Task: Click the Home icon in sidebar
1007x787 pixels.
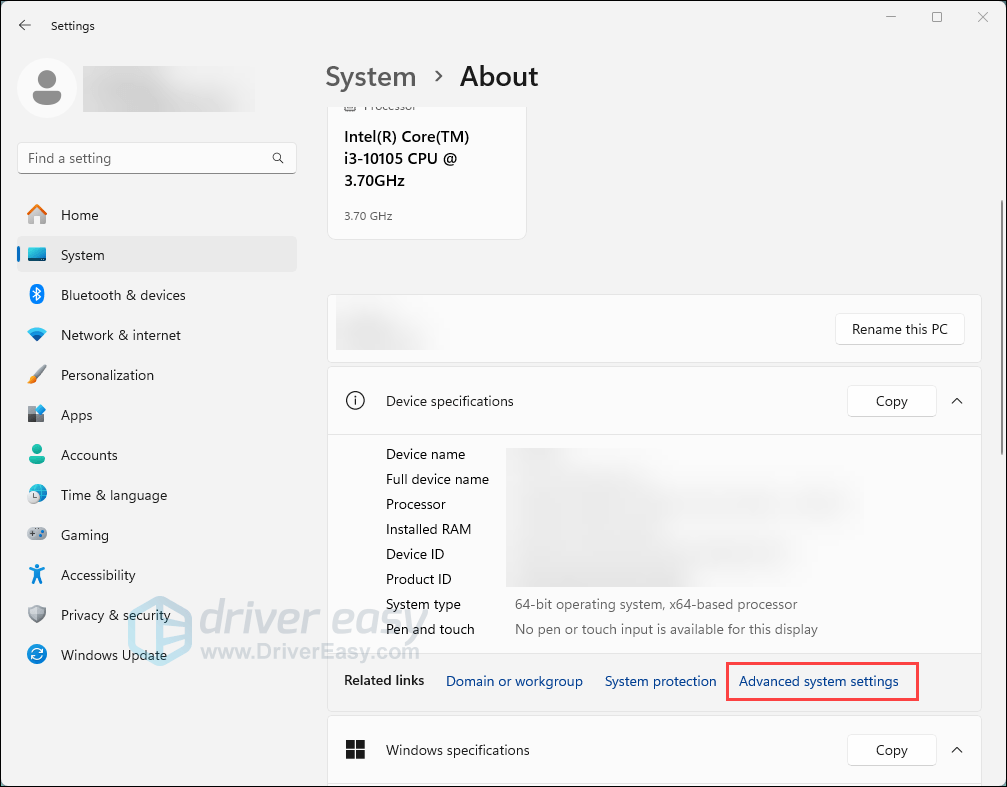Action: tap(37, 215)
